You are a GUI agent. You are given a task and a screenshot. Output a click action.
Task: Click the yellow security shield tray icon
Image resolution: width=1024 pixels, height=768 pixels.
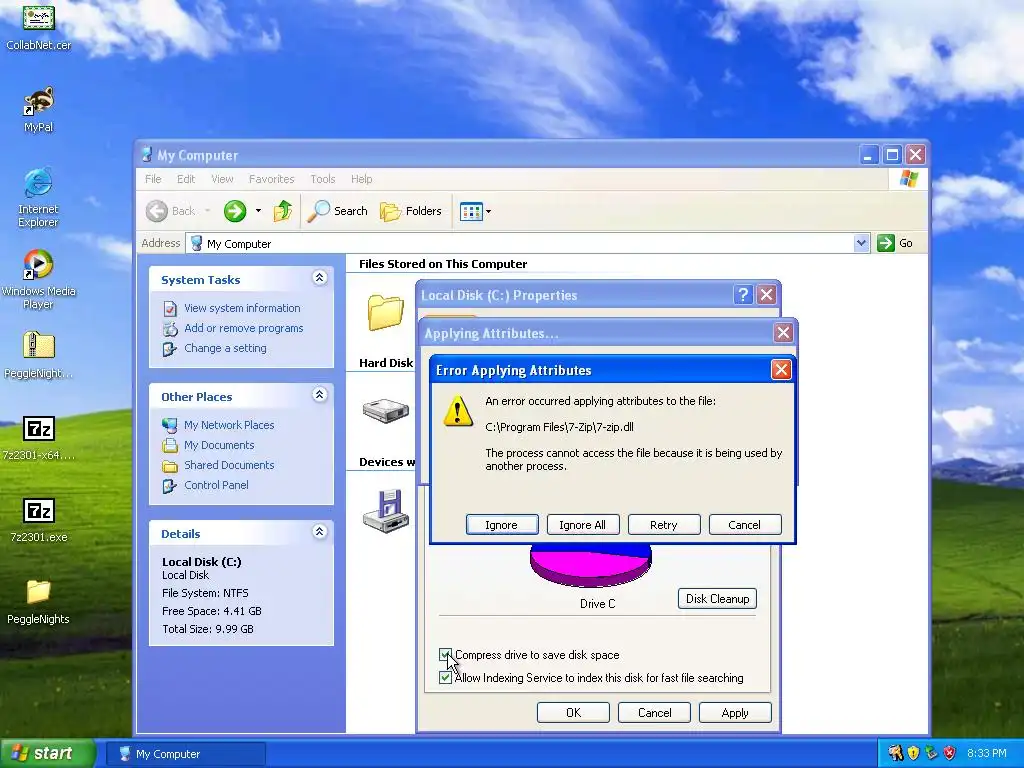pos(913,753)
